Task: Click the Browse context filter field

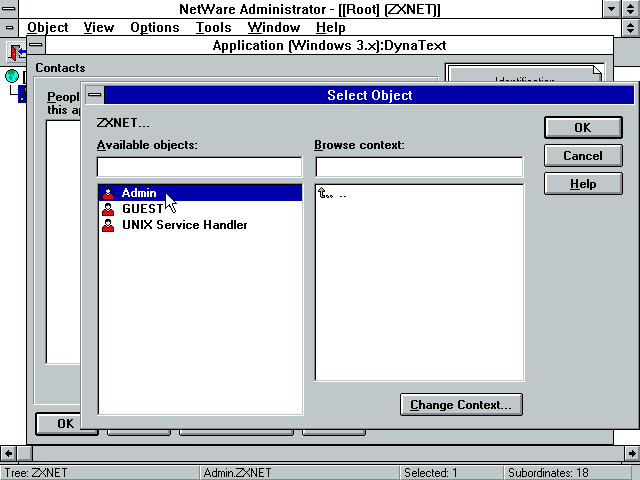Action: pos(419,167)
